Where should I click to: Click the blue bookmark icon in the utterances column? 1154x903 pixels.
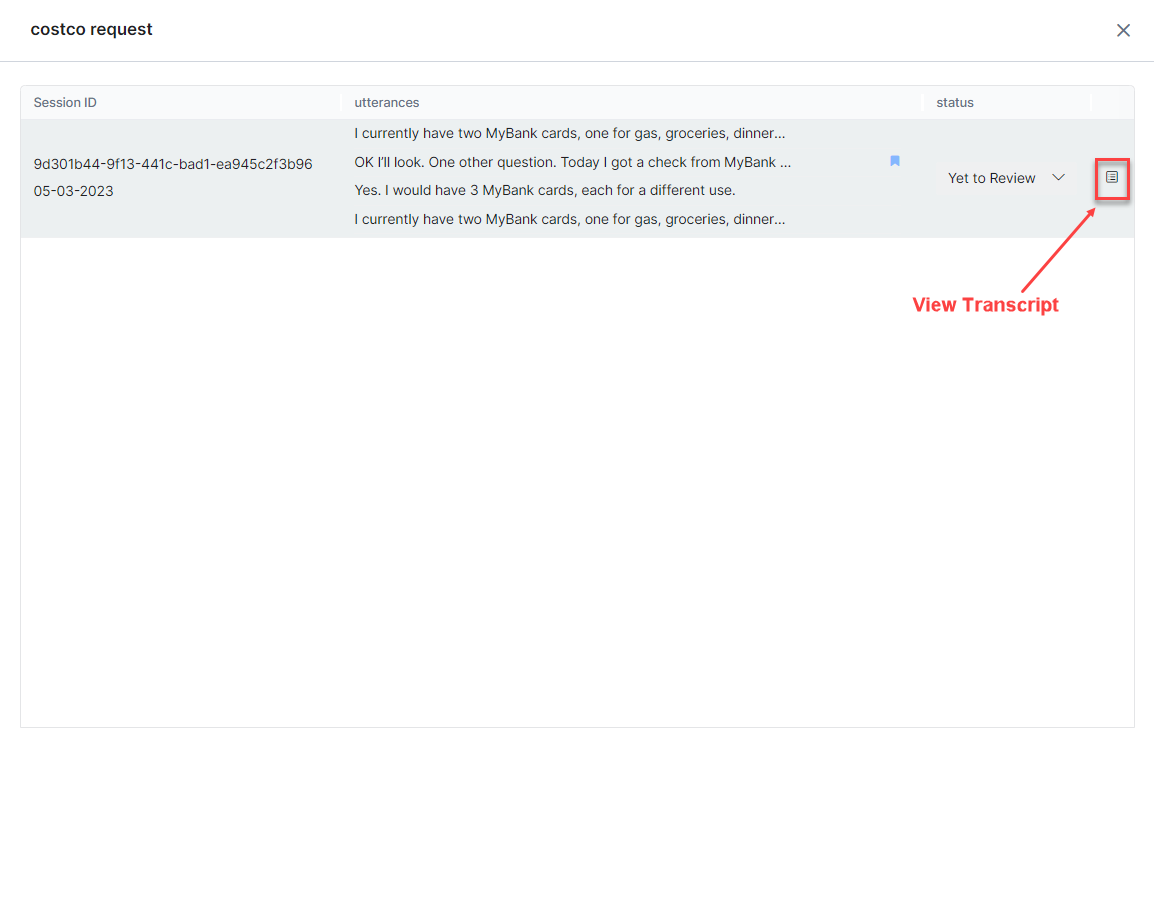[895, 161]
